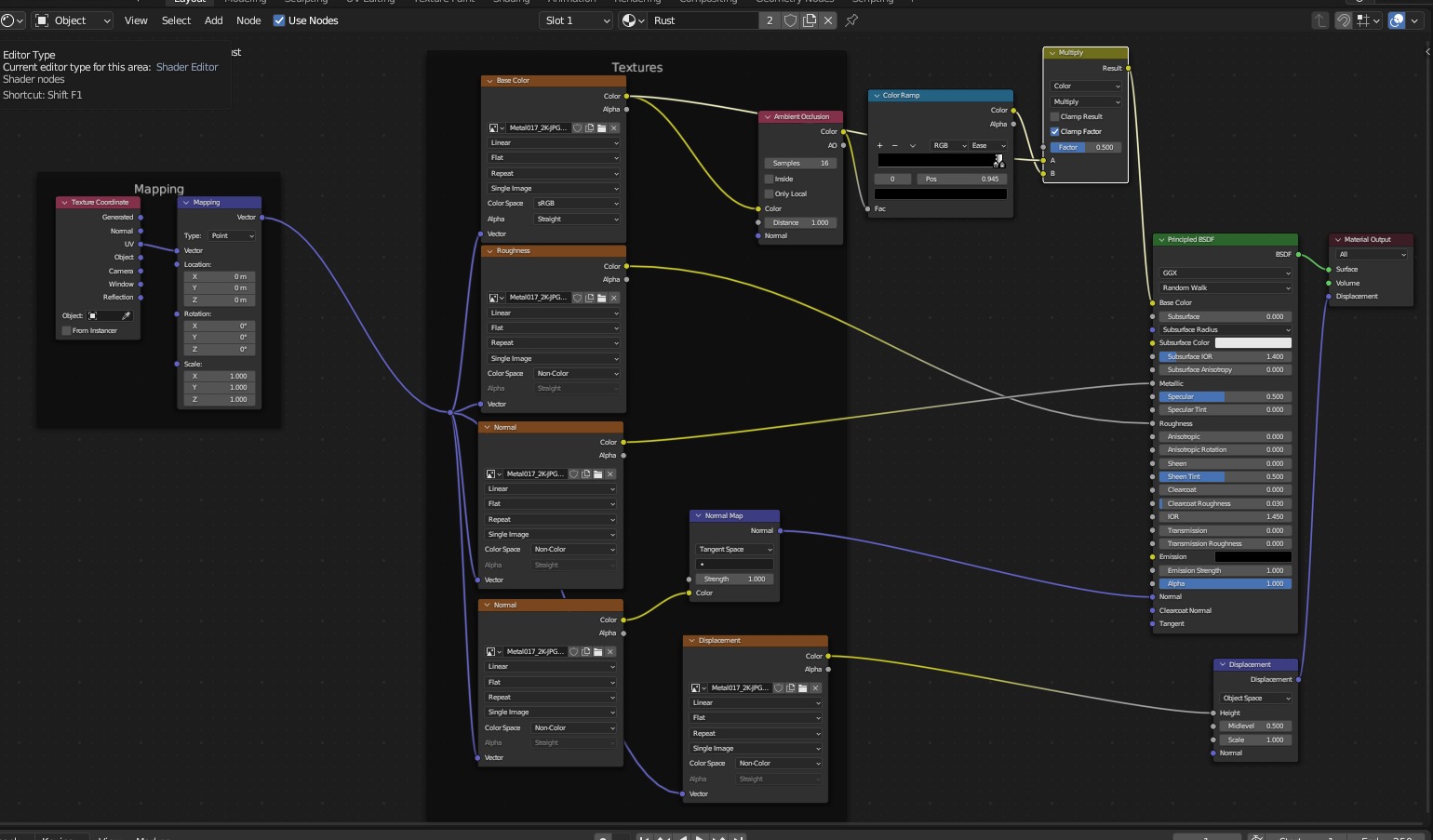Unlink image in Base Color node

pos(613,128)
